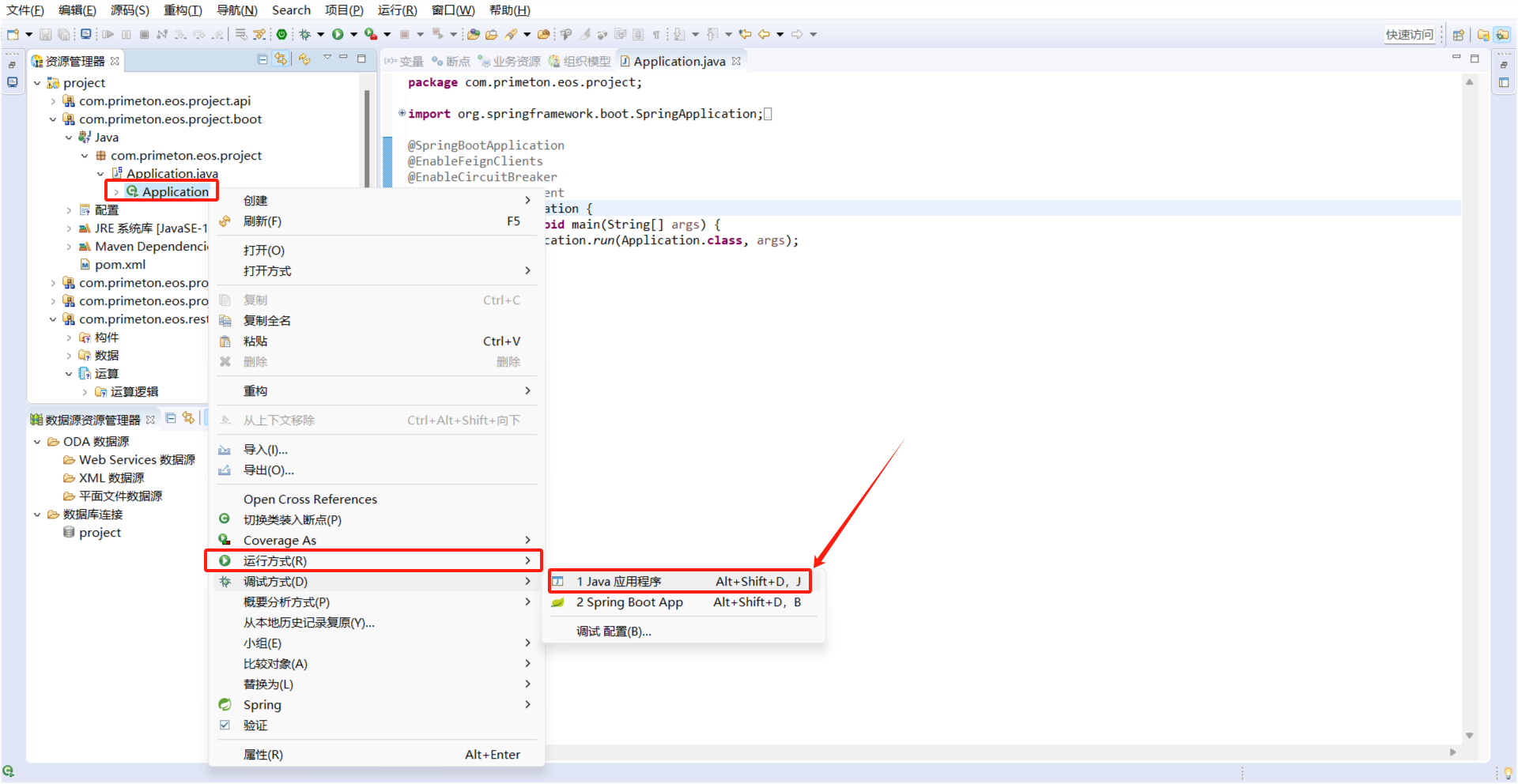This screenshot has height=784, width=1518.
Task: Click the New file toolbar icon
Action: click(13, 34)
